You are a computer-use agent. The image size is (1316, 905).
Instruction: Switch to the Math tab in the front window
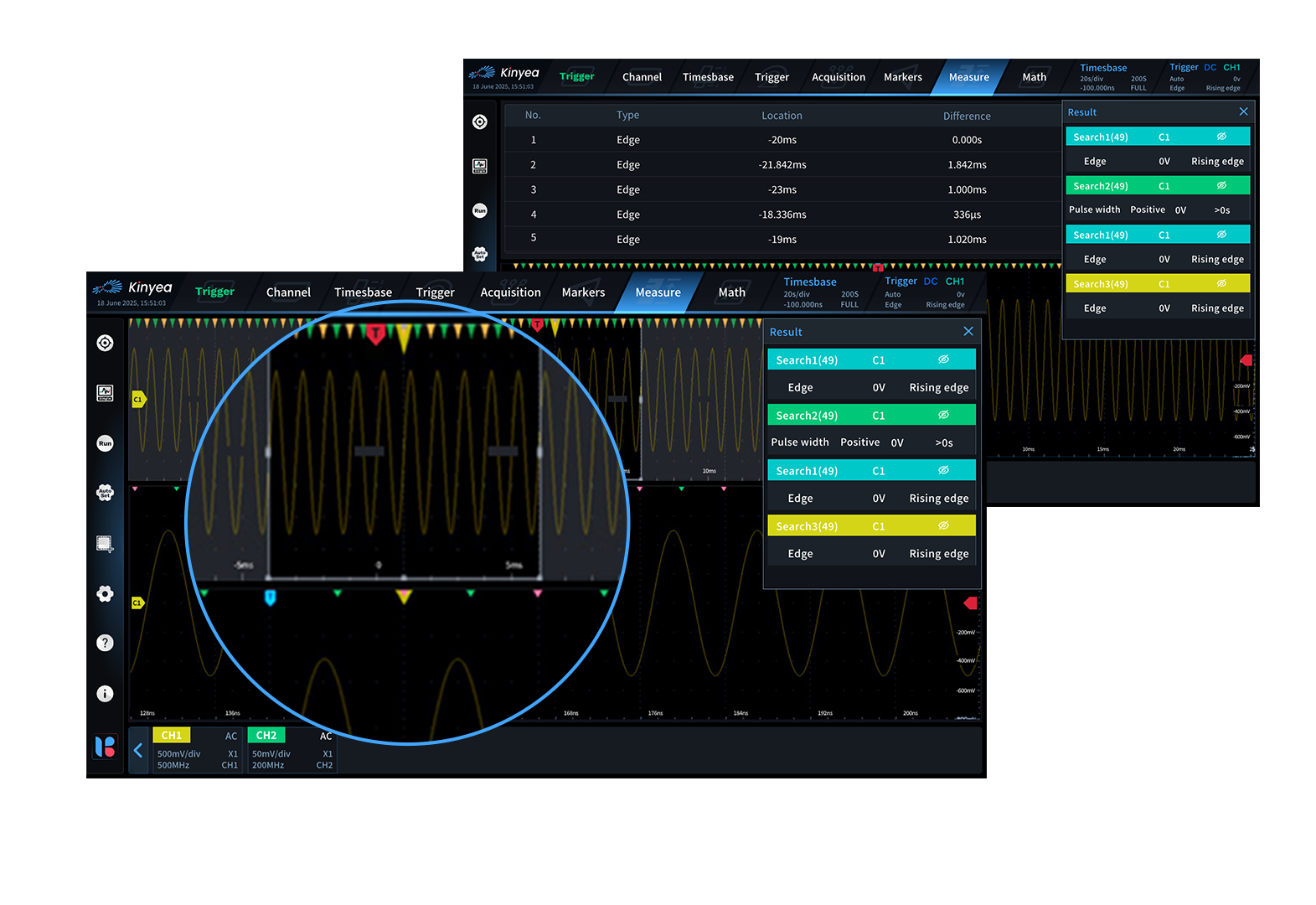731,292
